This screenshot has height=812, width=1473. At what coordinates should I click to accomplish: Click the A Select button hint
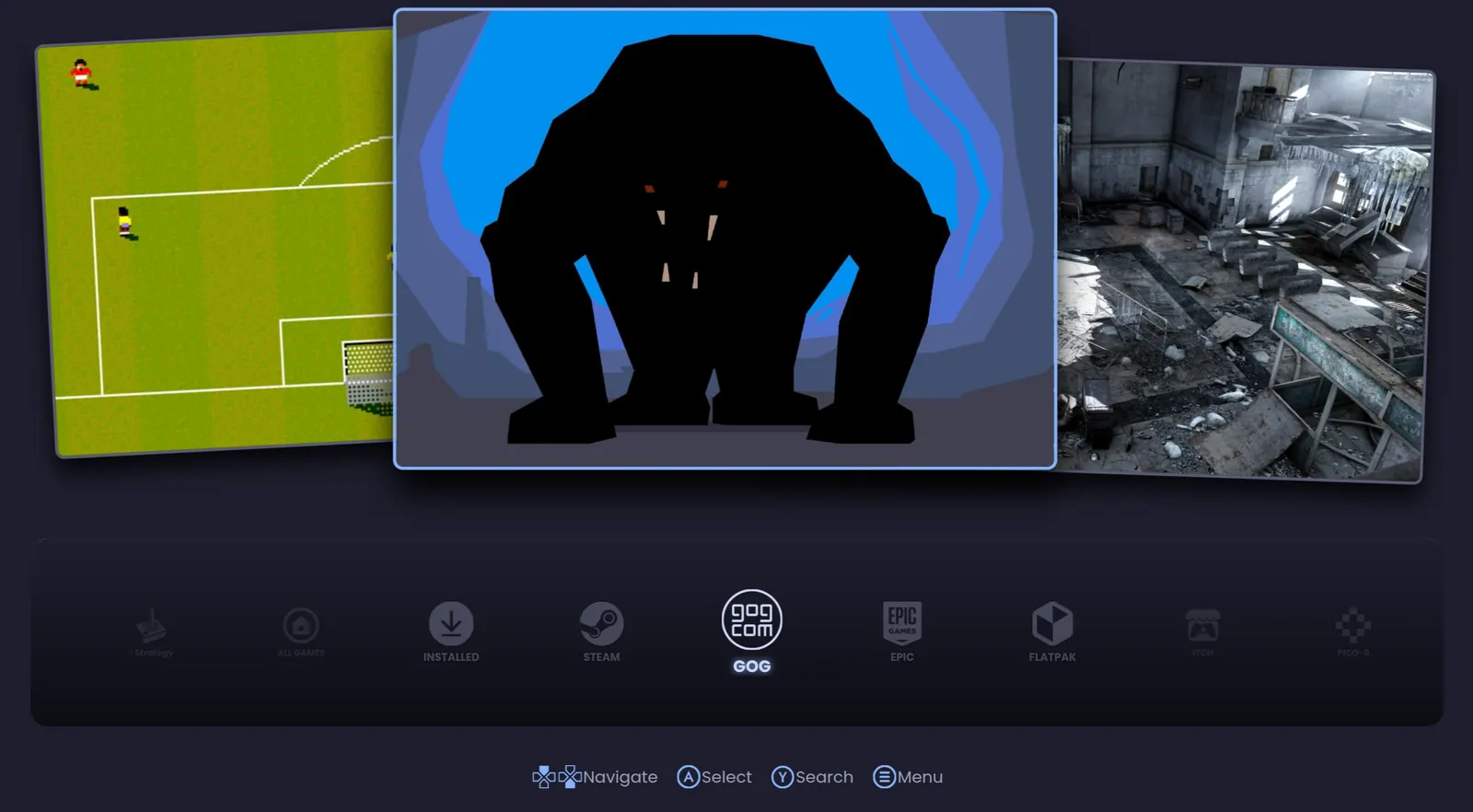pos(714,777)
